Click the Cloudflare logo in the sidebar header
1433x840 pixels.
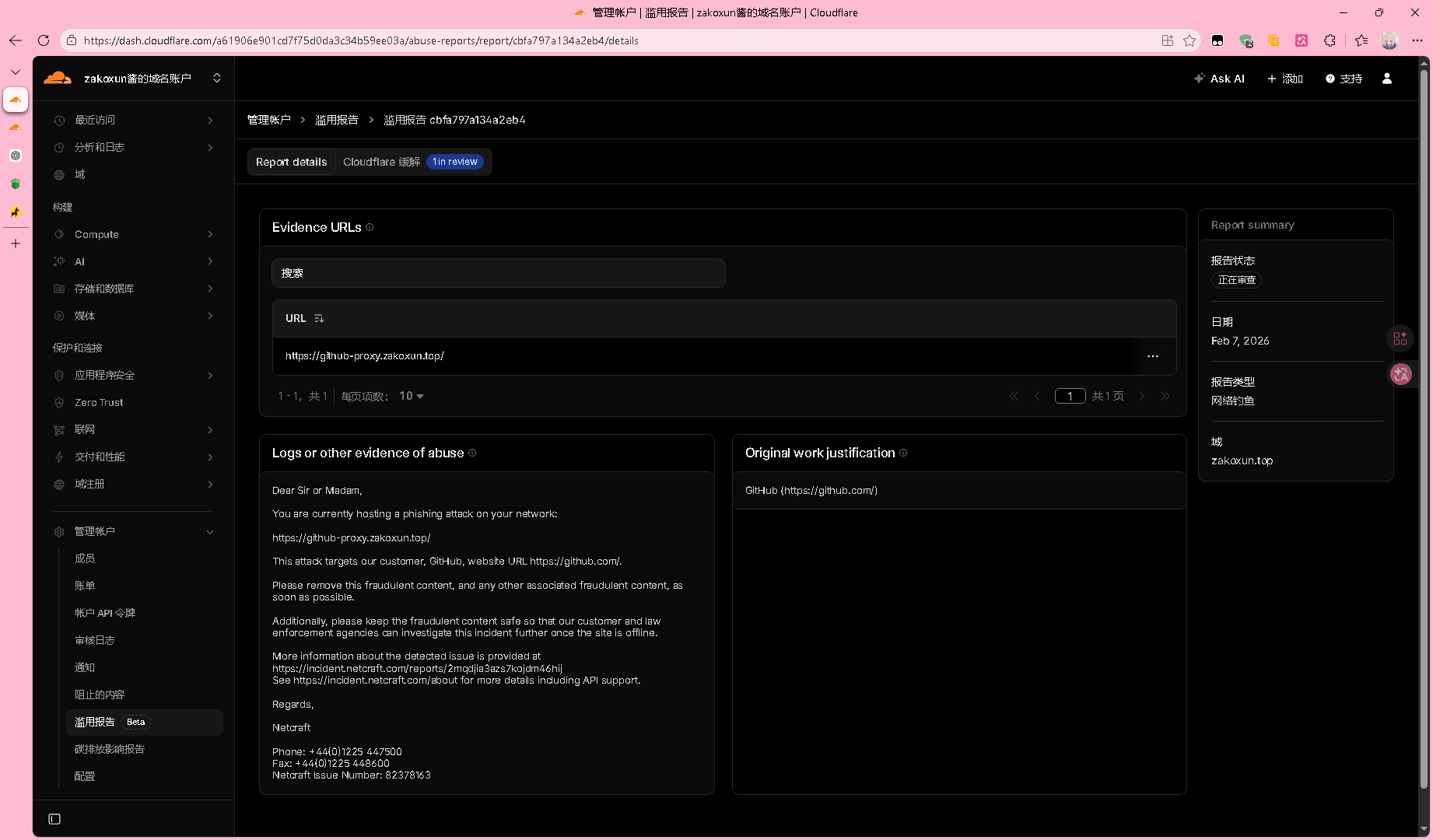[58, 78]
